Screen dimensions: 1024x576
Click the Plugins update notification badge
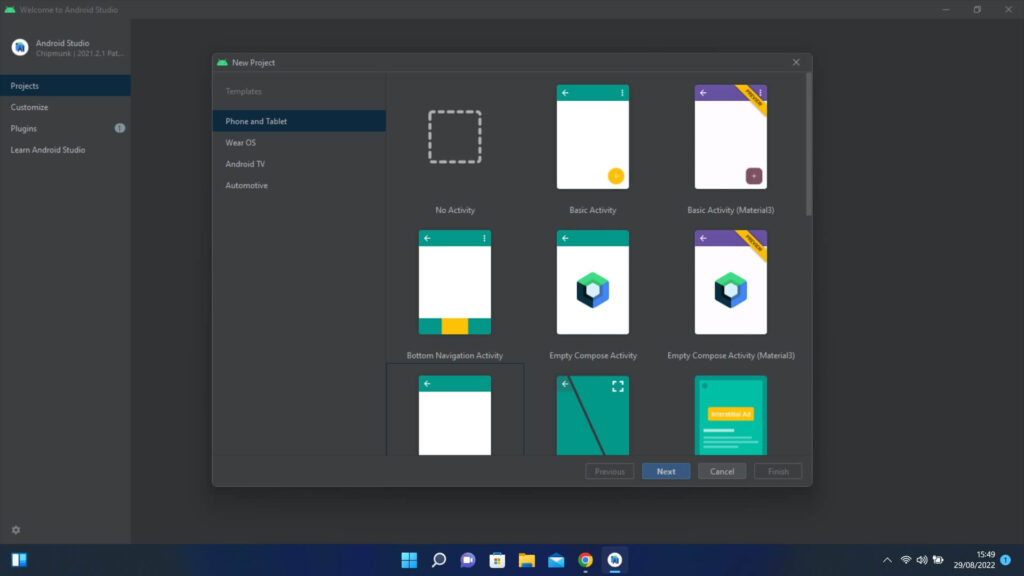click(x=120, y=128)
